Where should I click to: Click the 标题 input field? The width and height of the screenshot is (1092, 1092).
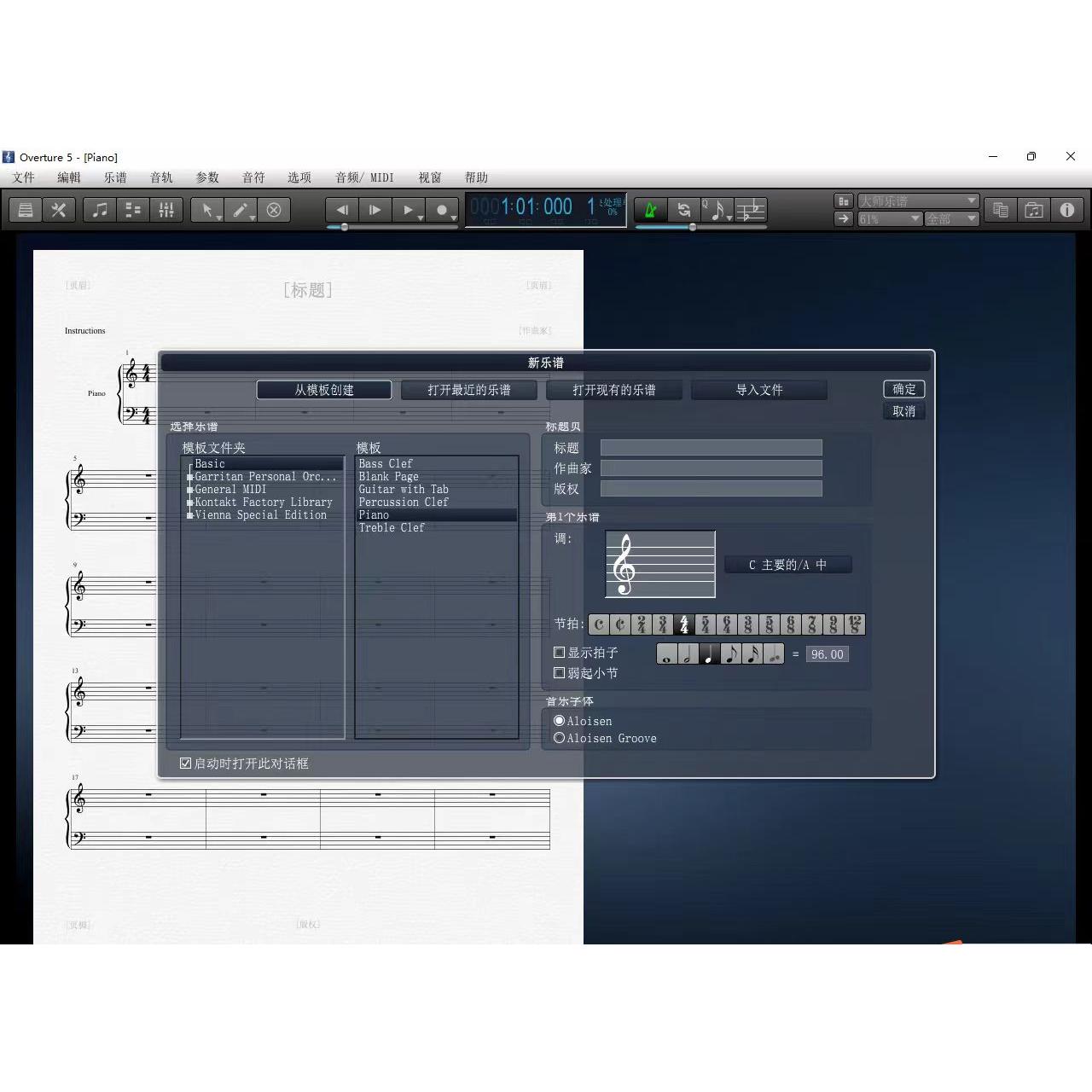(712, 448)
